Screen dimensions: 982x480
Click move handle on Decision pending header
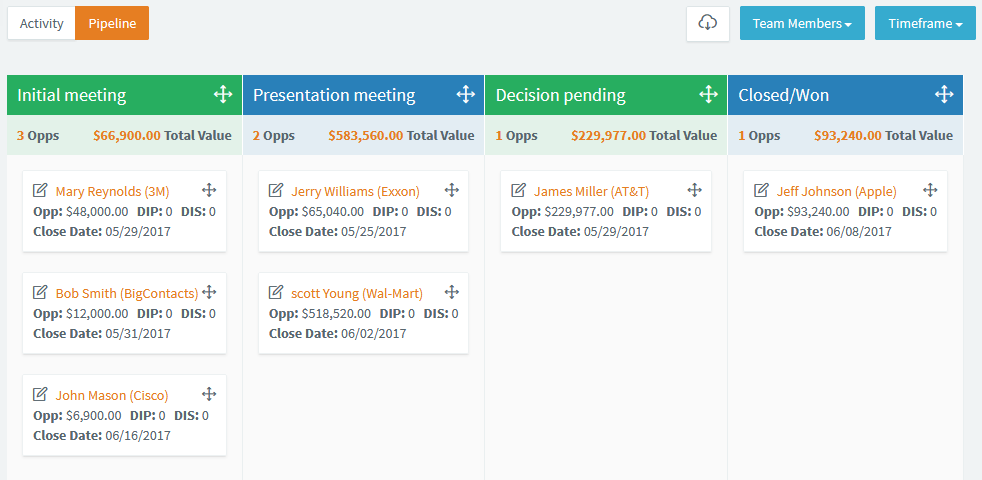click(x=708, y=95)
